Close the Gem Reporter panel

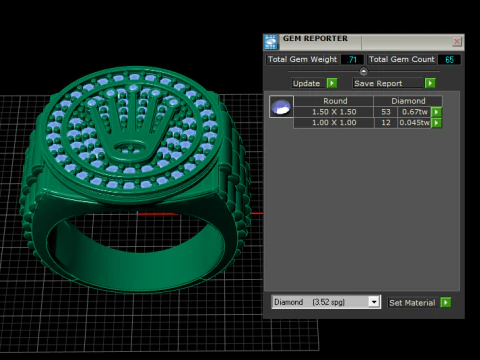click(x=457, y=42)
